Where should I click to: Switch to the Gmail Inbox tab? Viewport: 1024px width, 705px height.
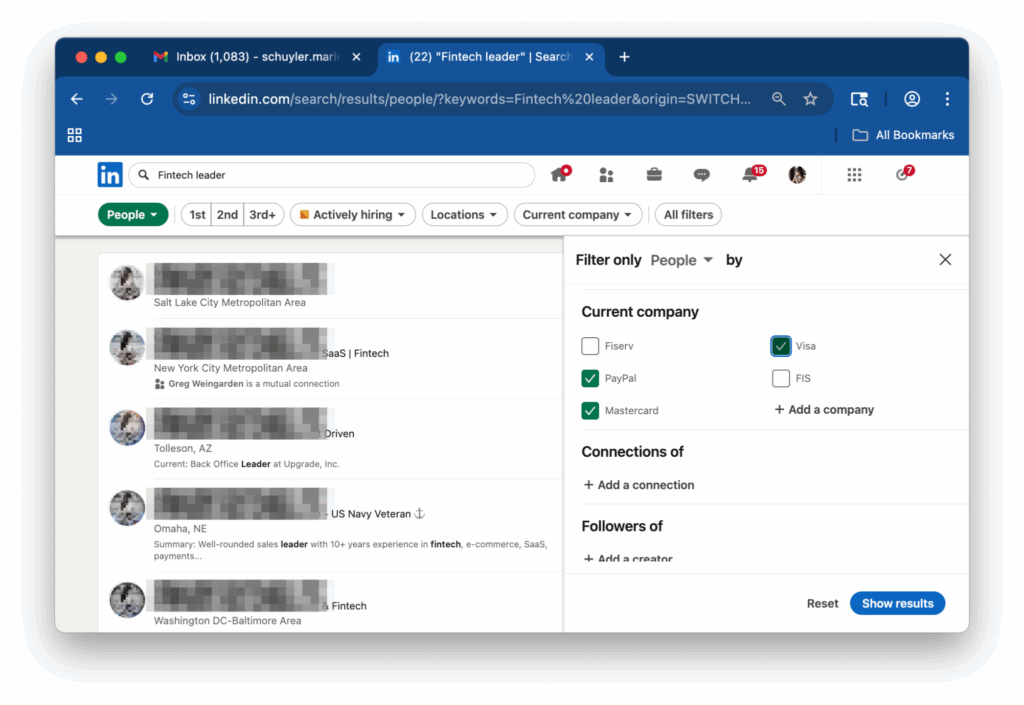coord(255,57)
